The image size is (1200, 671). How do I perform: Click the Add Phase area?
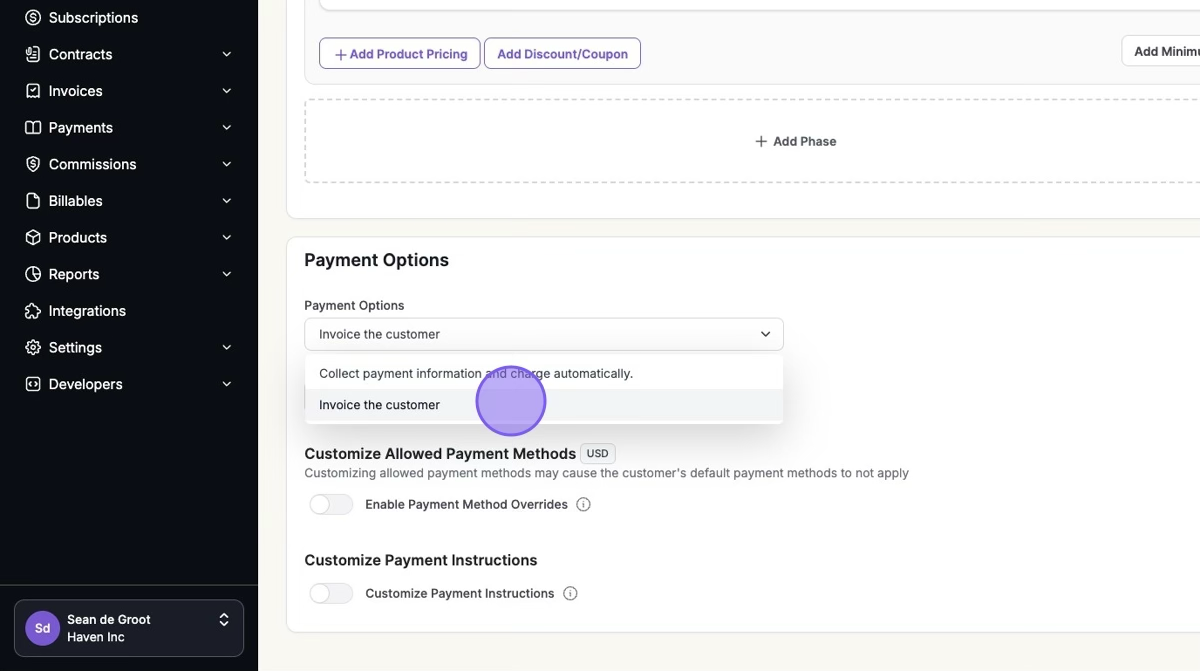tap(795, 141)
